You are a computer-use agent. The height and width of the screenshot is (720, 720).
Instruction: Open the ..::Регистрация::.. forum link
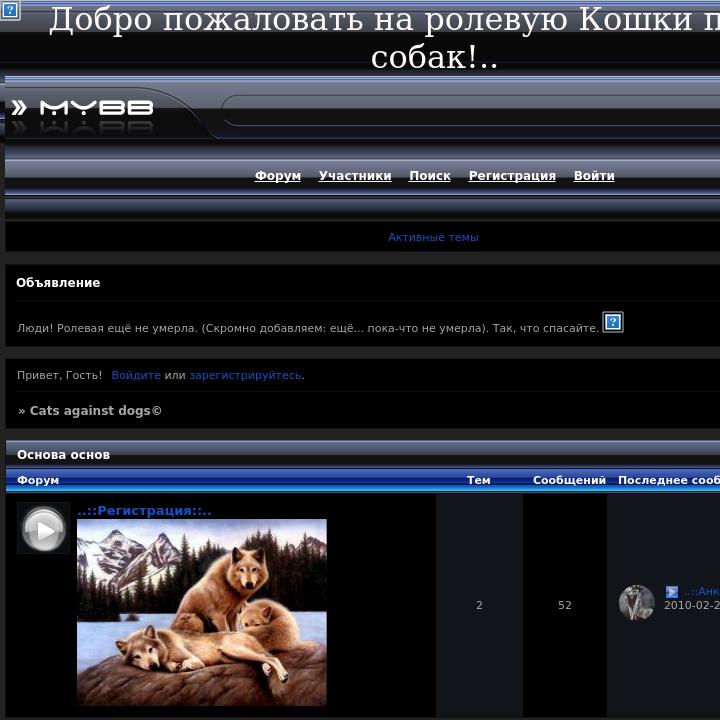144,511
